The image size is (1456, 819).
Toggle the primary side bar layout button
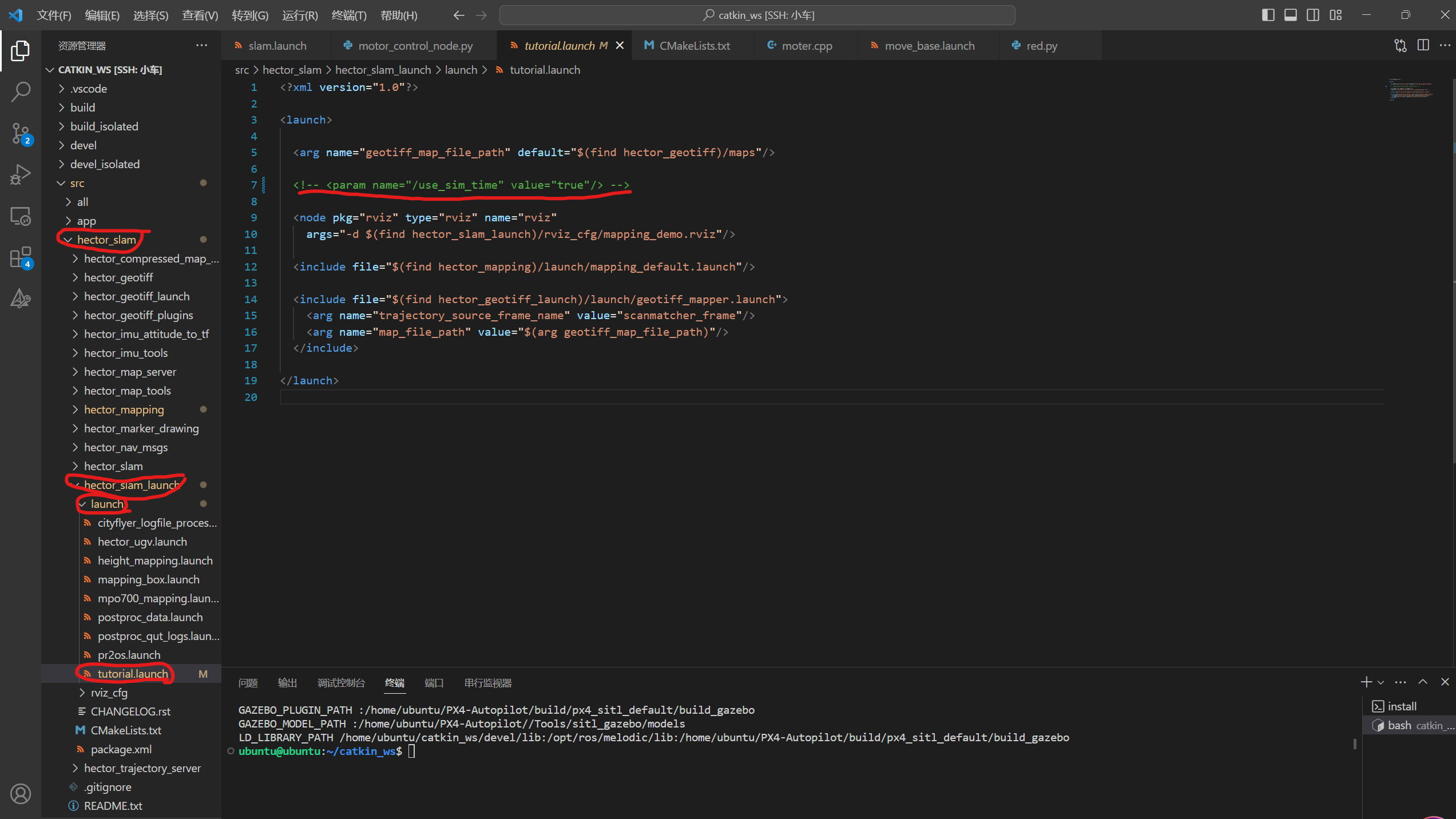click(x=1268, y=15)
